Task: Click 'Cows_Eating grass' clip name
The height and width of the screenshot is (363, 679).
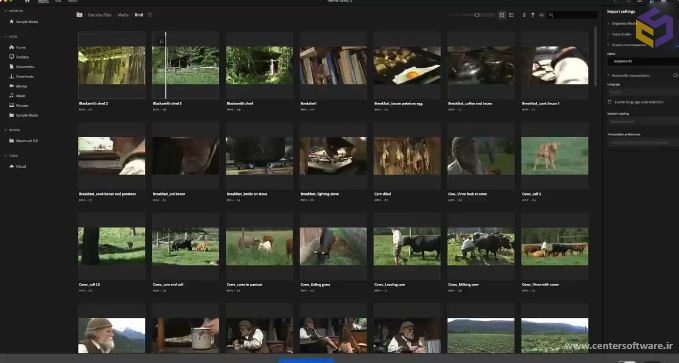Action: [x=315, y=285]
